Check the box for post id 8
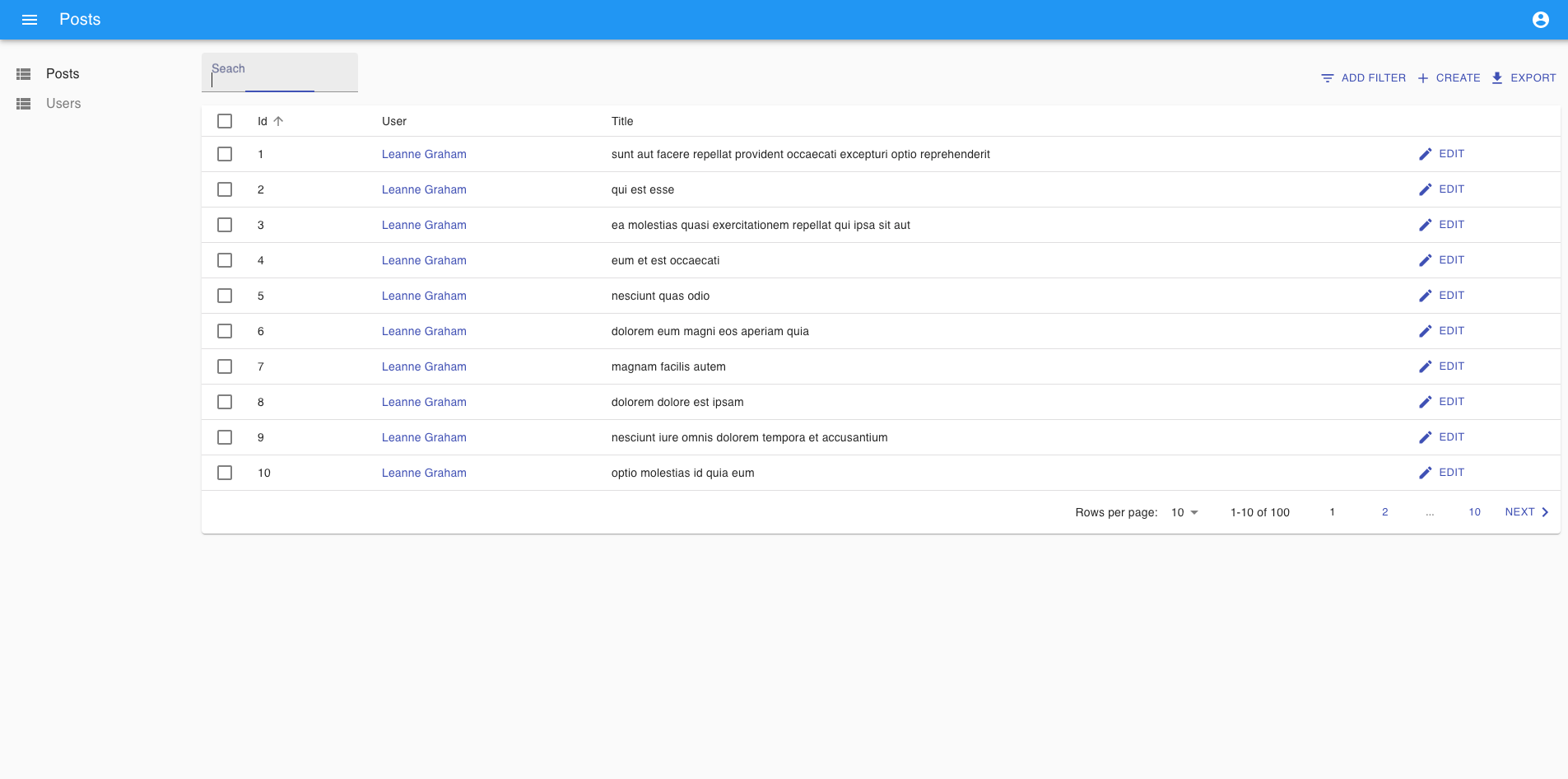Screen dimensions: 1568x779 pos(225,402)
